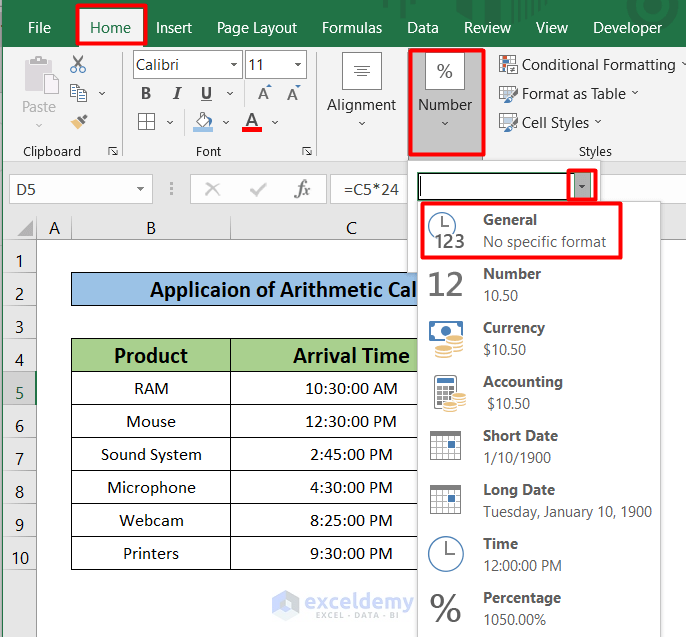
Task: Click the Insert Function fx icon
Action: (x=302, y=189)
